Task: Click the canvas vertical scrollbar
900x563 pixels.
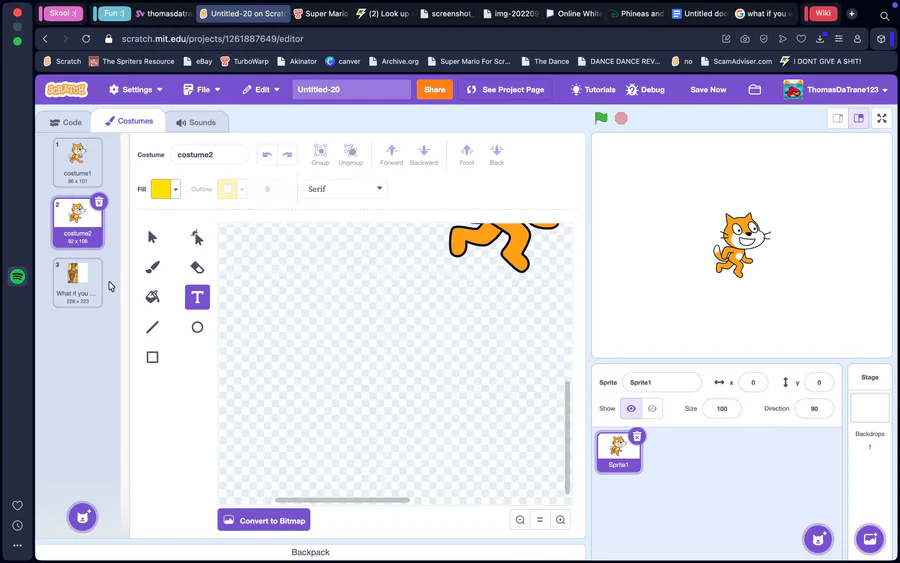Action: point(567,437)
